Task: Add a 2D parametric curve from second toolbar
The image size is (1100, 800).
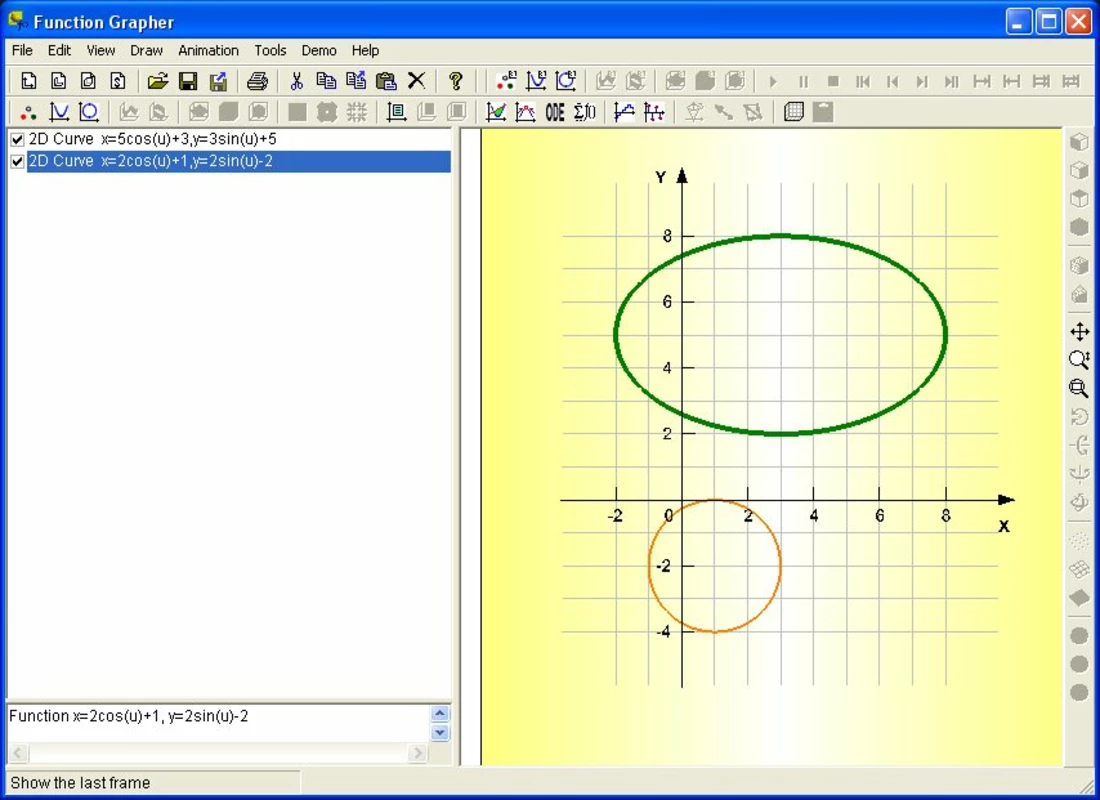Action: click(x=89, y=112)
